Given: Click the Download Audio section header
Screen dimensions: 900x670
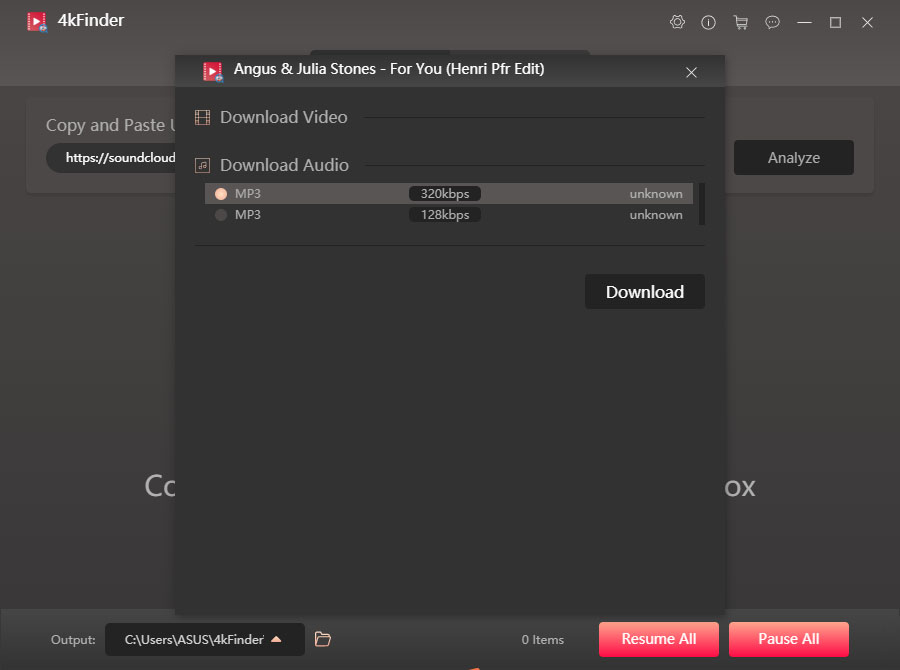Looking at the screenshot, I should tap(284, 165).
